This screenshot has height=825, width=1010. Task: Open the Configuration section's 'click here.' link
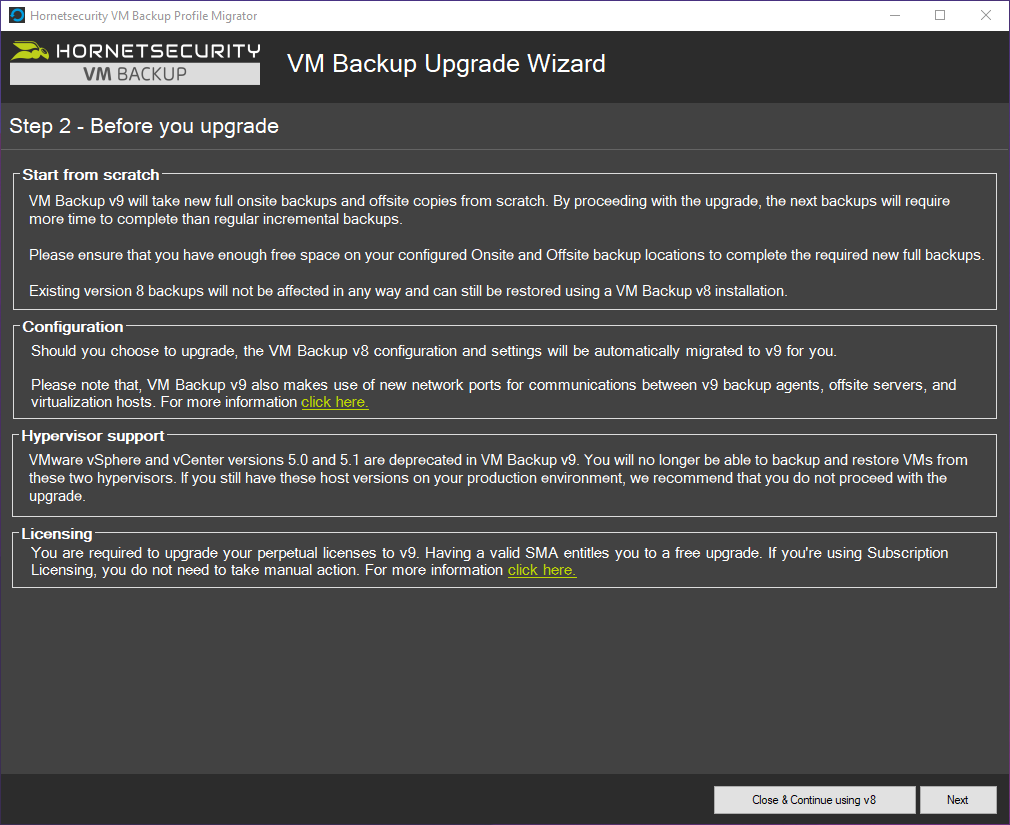point(334,402)
